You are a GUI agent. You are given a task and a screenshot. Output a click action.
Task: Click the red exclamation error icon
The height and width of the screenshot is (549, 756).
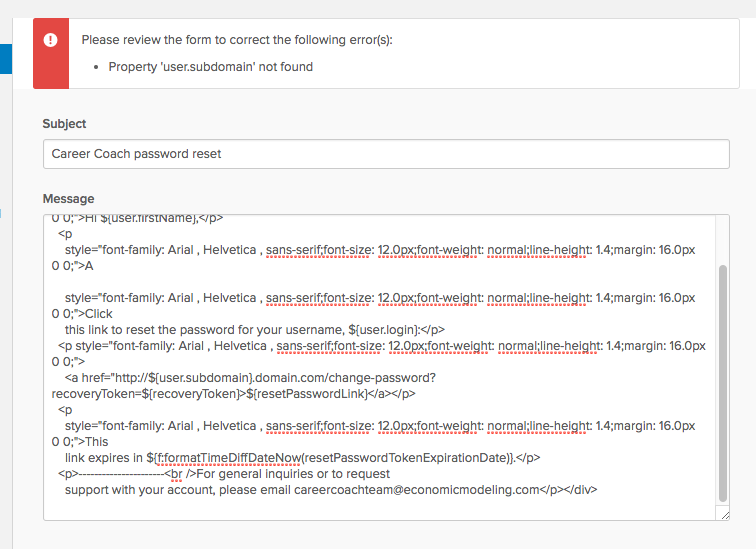(x=51, y=40)
